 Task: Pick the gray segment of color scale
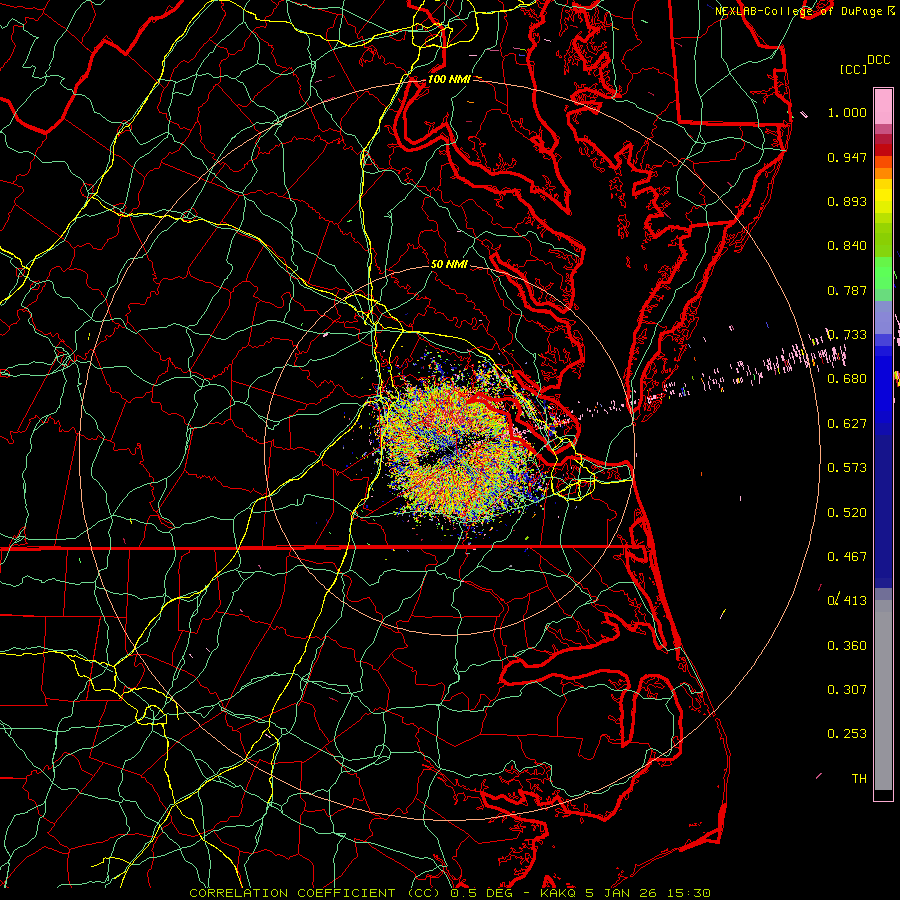pyautogui.click(x=883, y=695)
